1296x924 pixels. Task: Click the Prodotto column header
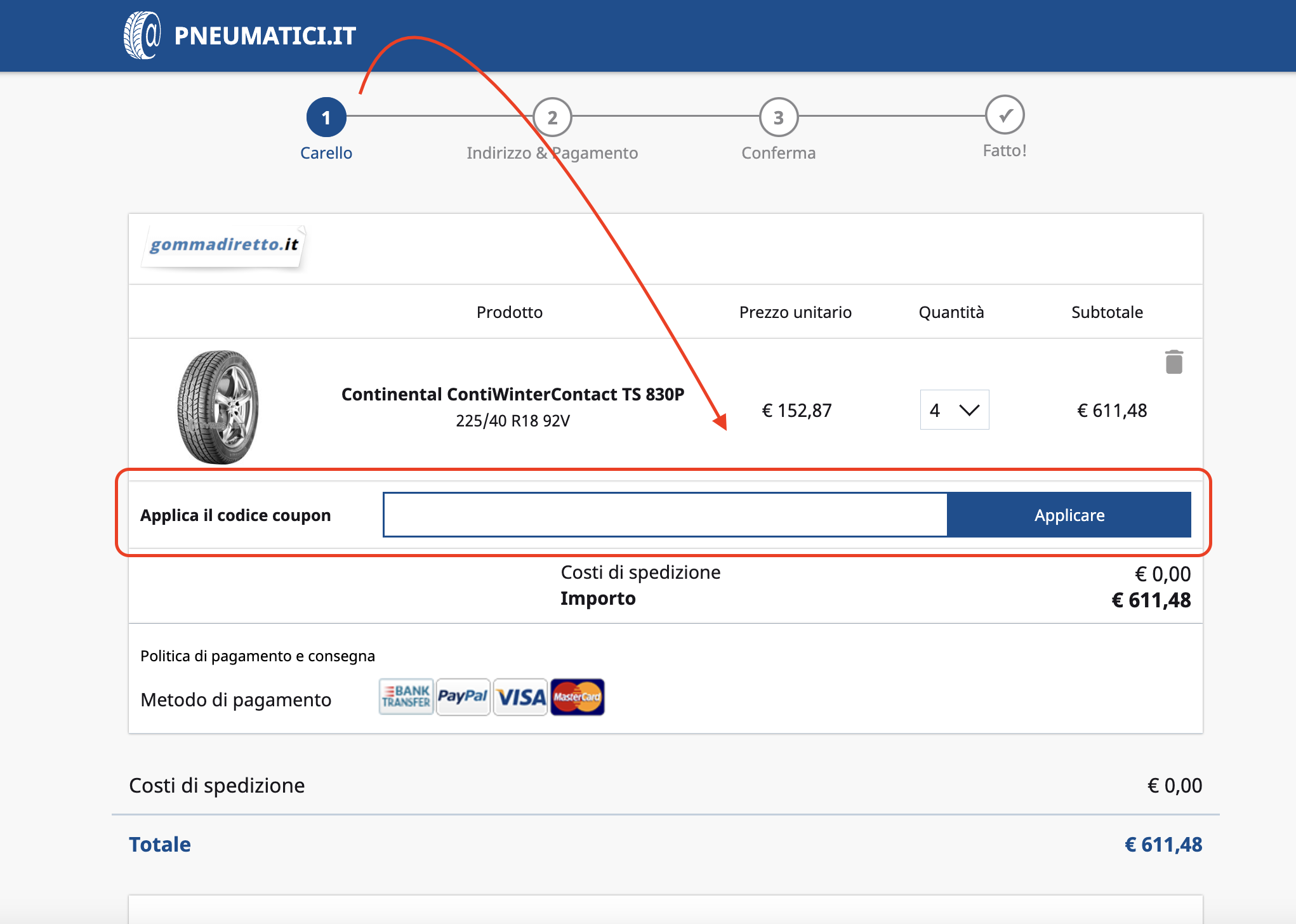pos(510,312)
